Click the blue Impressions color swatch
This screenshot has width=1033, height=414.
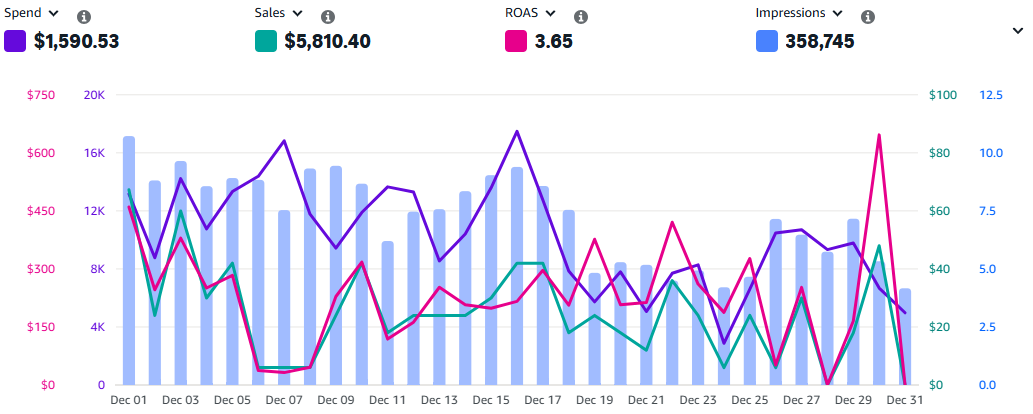pos(768,41)
